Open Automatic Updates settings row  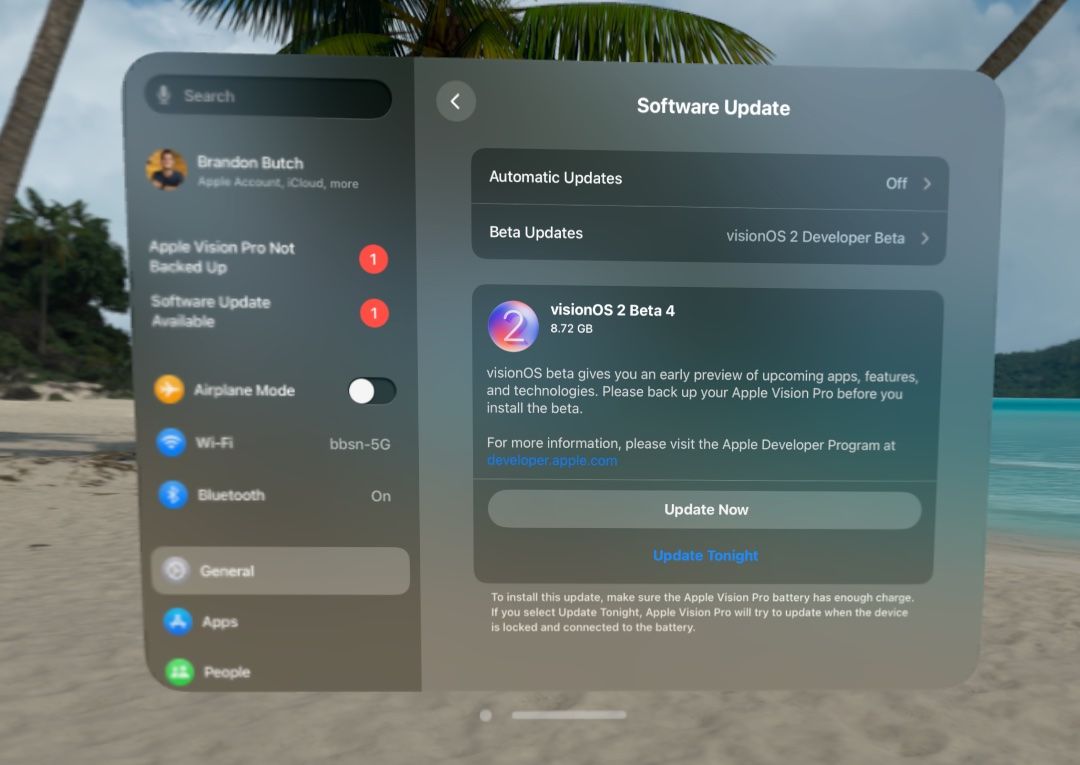(x=709, y=180)
